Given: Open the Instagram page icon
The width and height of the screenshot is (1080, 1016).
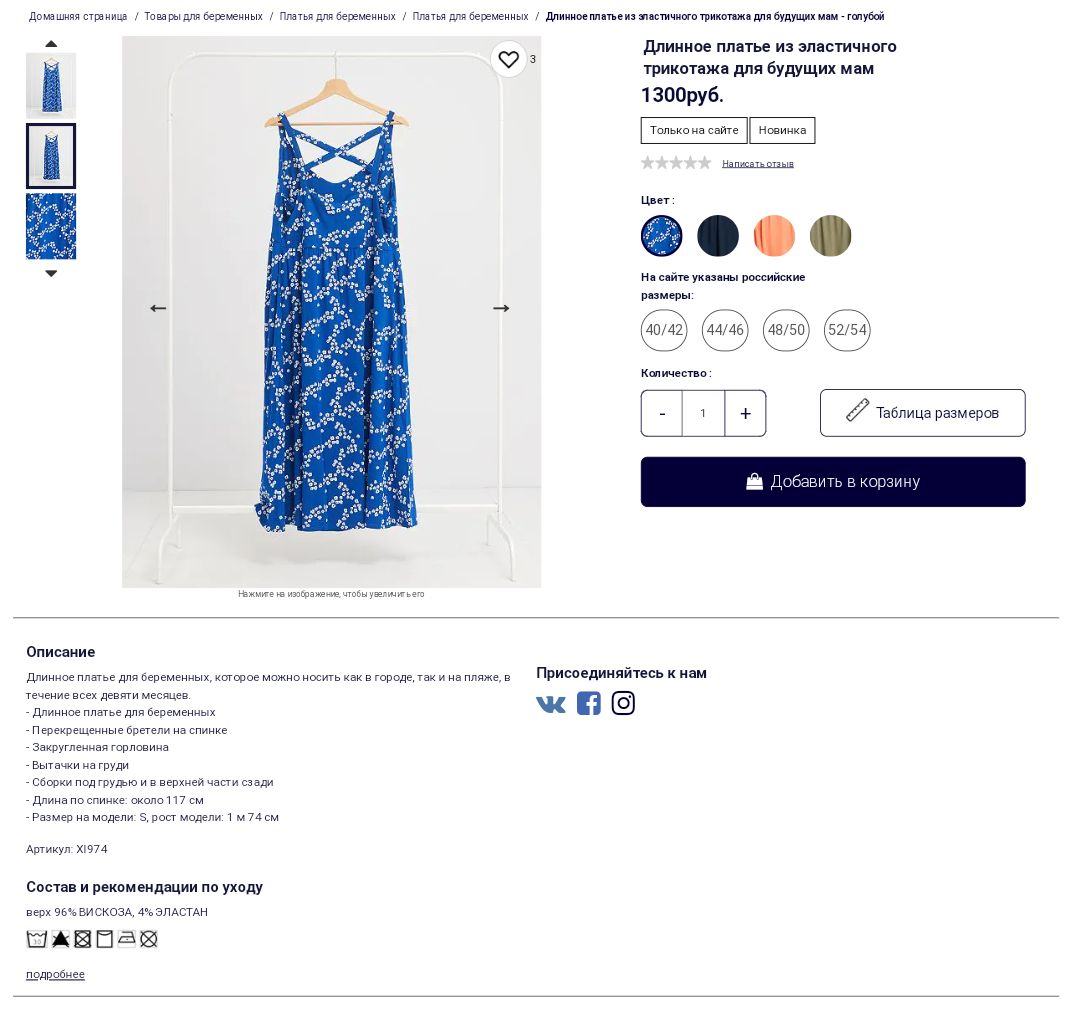Looking at the screenshot, I should (x=623, y=703).
